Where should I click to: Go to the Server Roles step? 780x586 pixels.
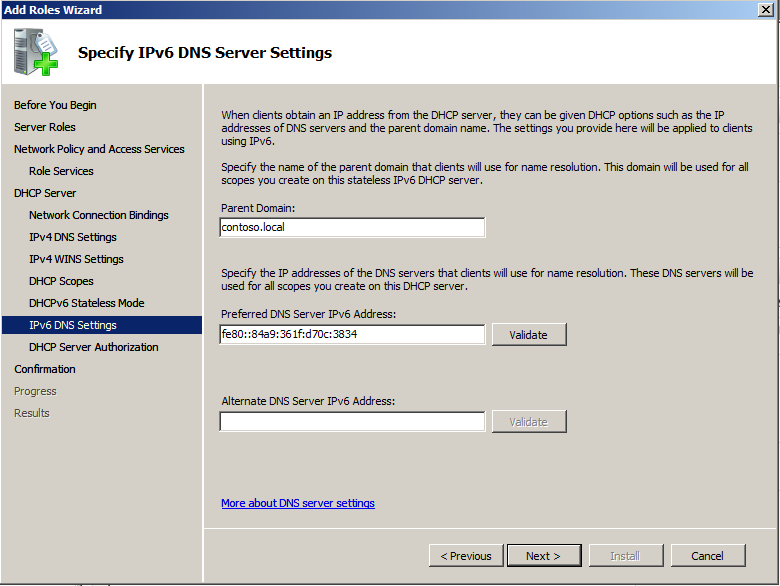tap(45, 127)
